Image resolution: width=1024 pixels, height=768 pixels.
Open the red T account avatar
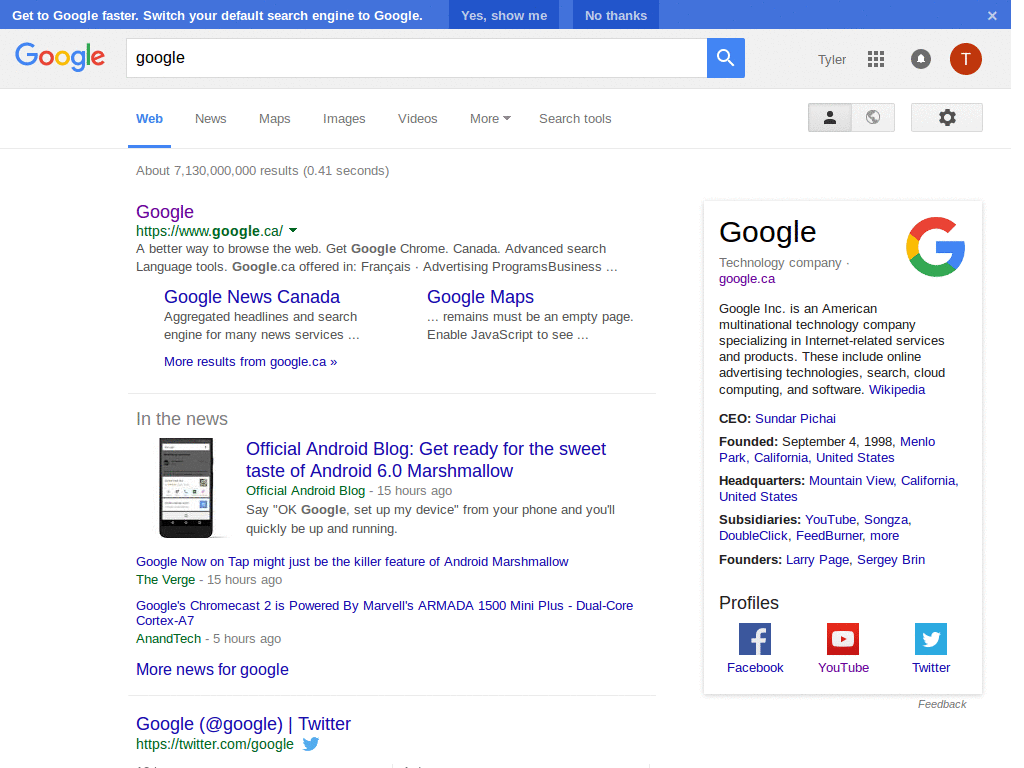click(965, 59)
